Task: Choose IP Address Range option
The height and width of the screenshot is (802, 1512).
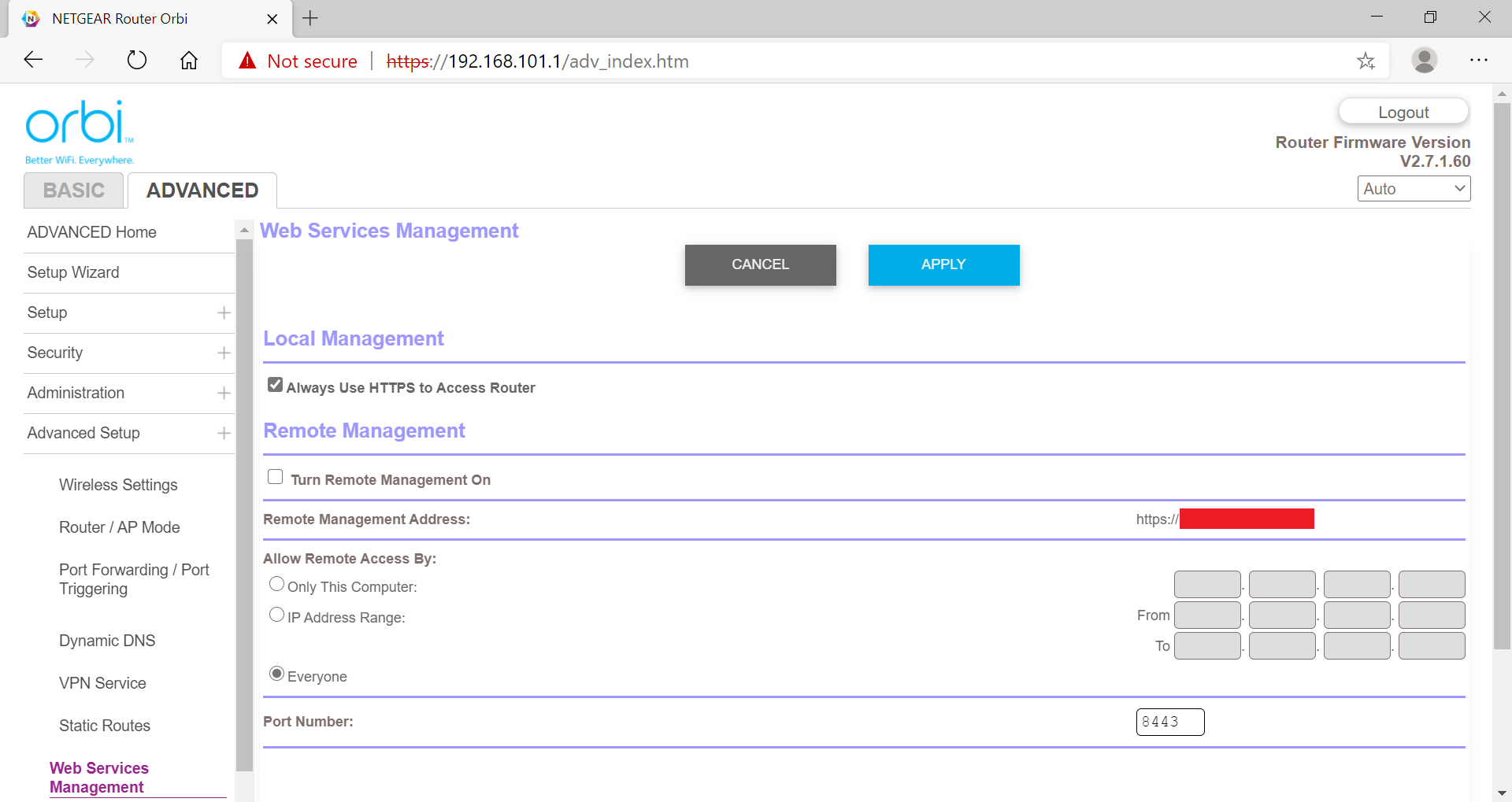Action: click(276, 615)
